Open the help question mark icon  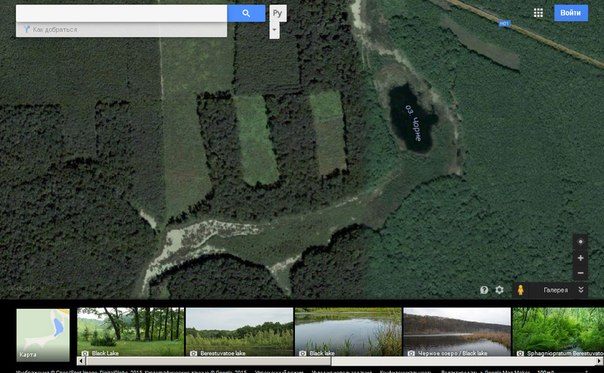click(484, 290)
